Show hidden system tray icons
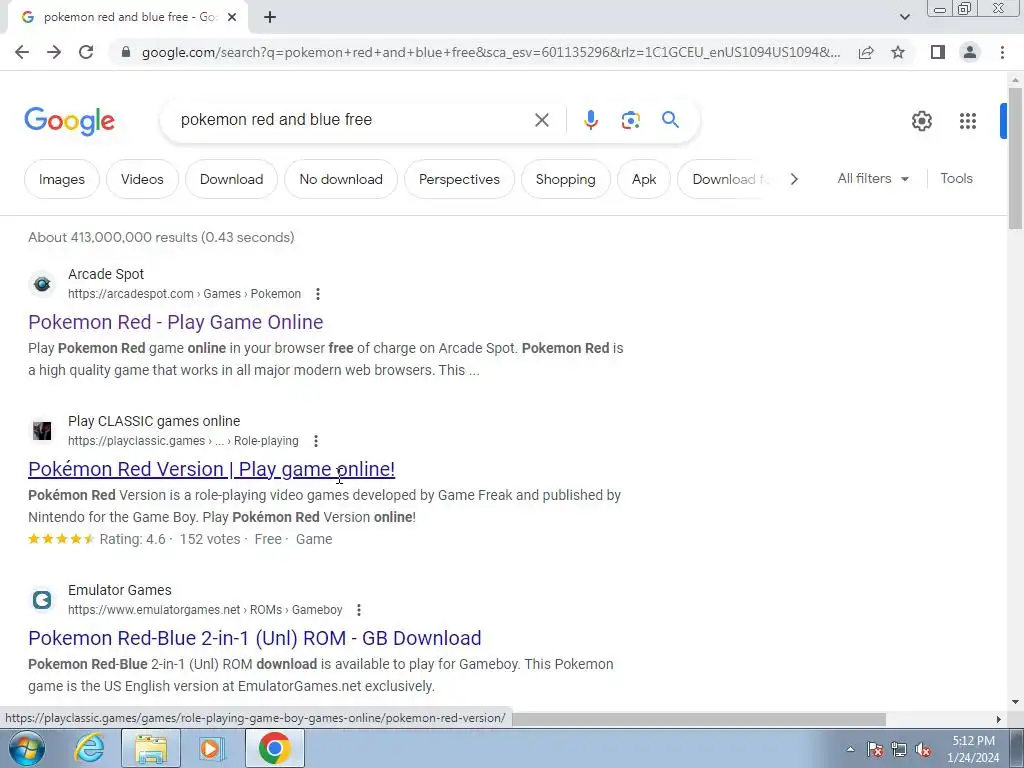Screen dimensions: 1024x768 pyautogui.click(x=850, y=749)
